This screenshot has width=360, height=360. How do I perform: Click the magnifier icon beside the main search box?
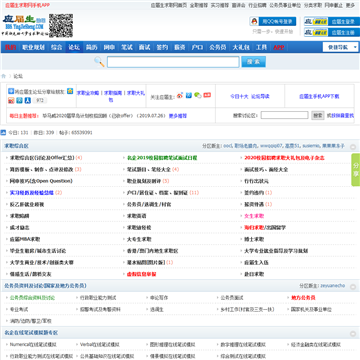coord(99,61)
